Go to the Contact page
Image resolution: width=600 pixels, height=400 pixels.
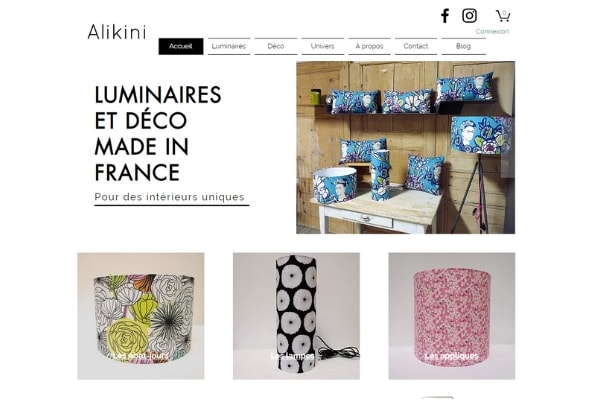click(x=416, y=46)
